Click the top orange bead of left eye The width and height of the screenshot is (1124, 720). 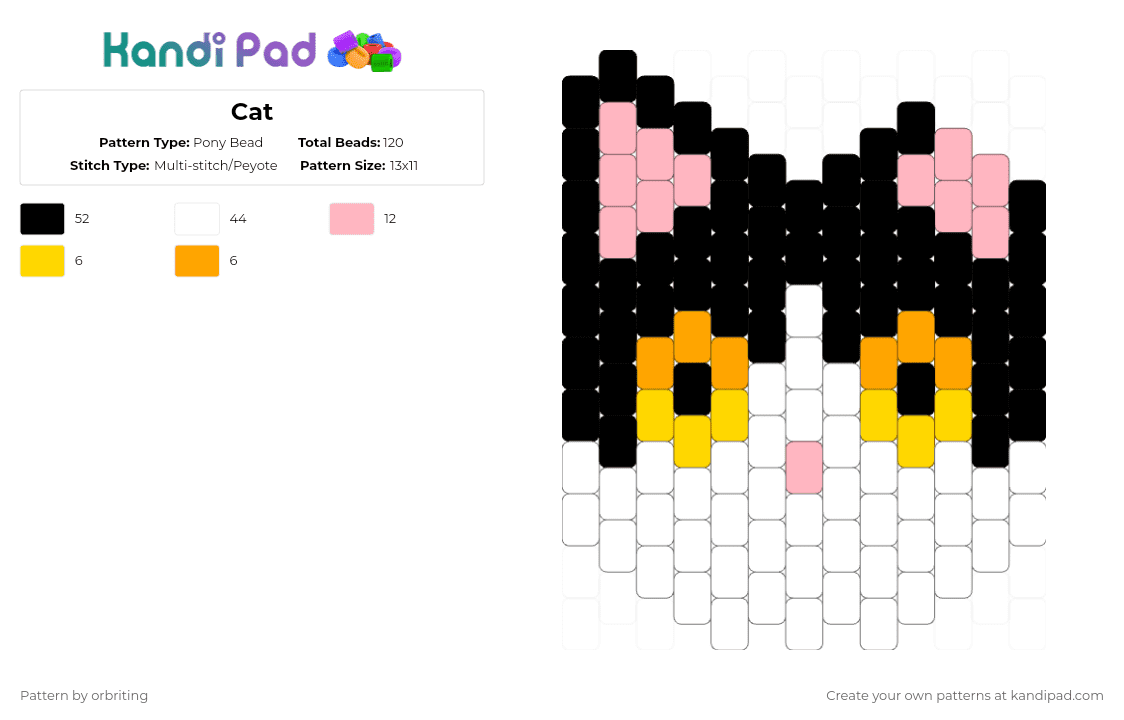coord(692,337)
